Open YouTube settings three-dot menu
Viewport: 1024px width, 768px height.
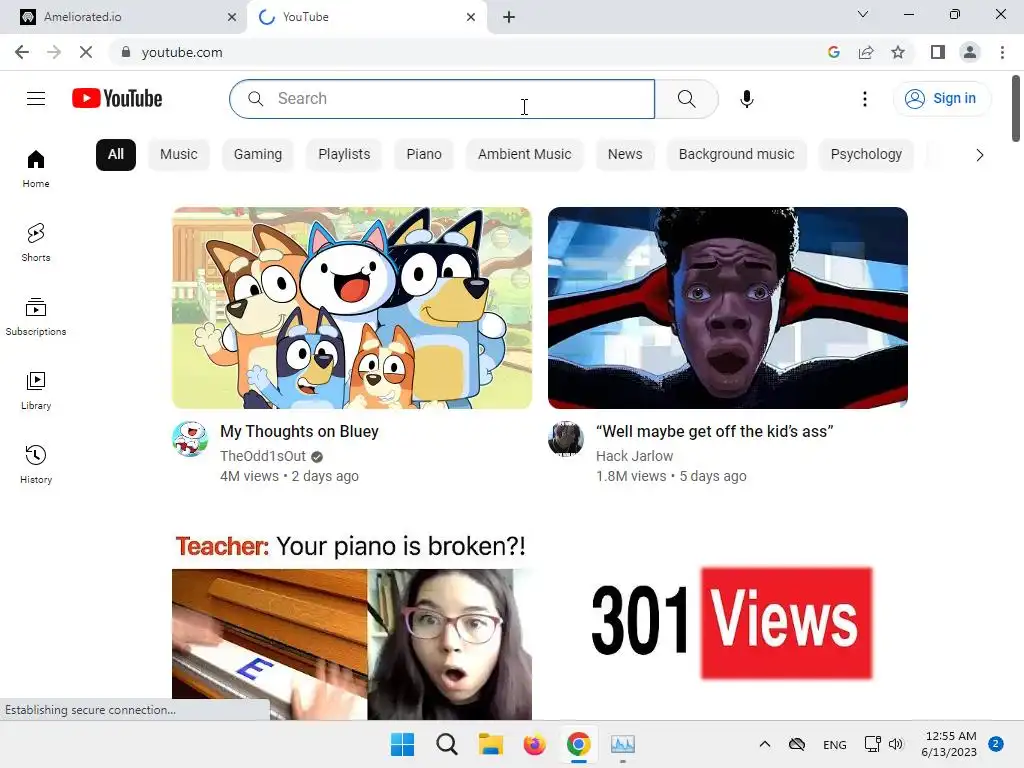tap(865, 99)
